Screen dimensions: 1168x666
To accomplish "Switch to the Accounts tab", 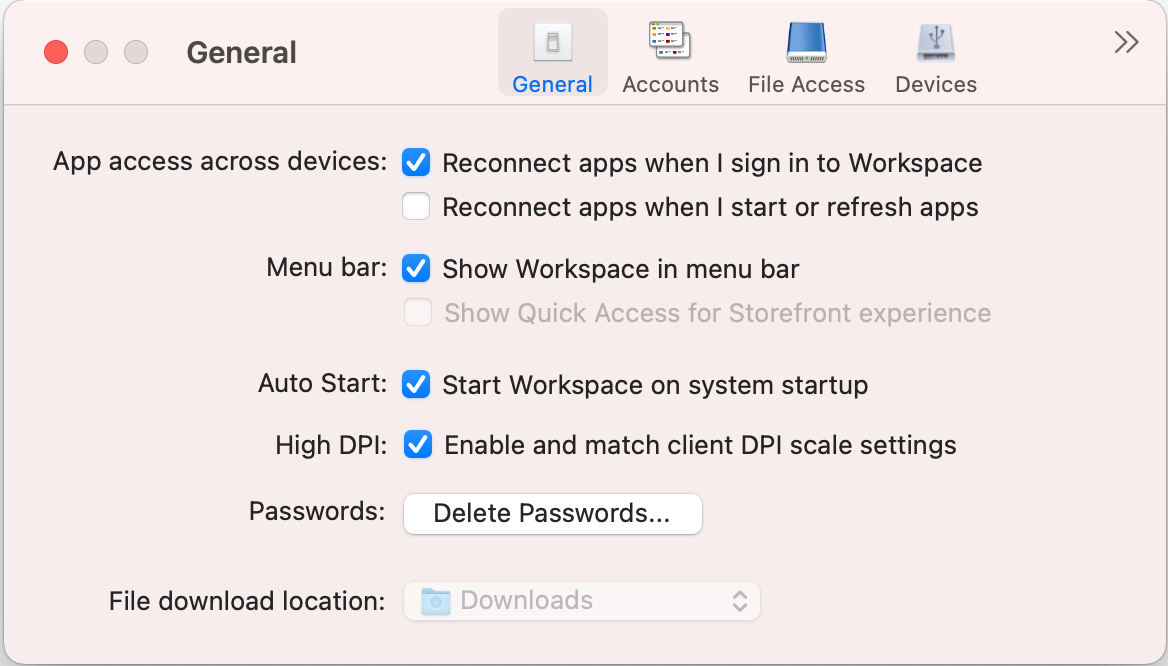I will [x=669, y=85].
